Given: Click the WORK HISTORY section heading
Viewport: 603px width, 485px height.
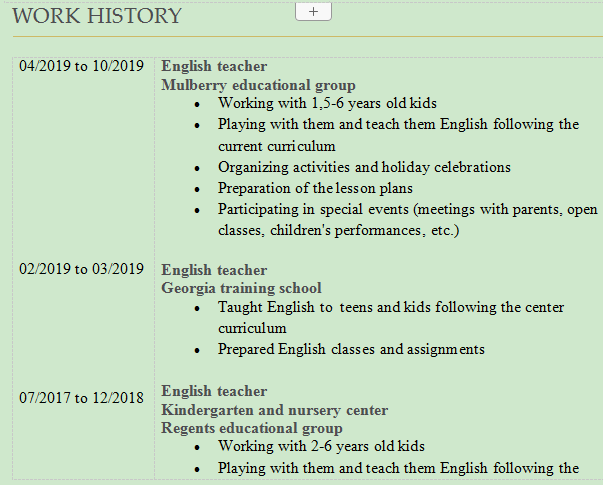Looking at the screenshot, I should click(x=97, y=16).
